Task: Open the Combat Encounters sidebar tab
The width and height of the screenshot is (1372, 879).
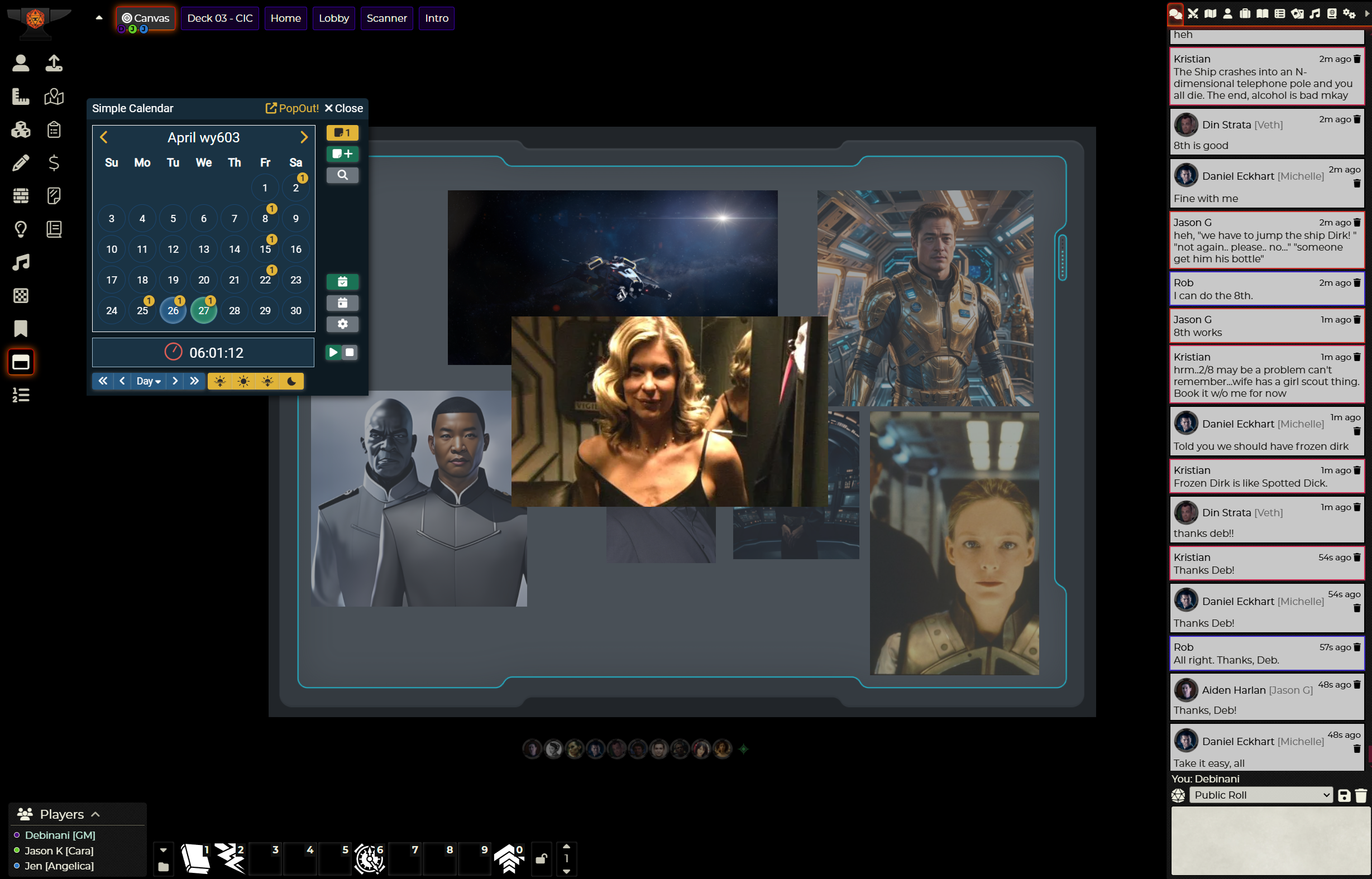Action: pos(1193,14)
